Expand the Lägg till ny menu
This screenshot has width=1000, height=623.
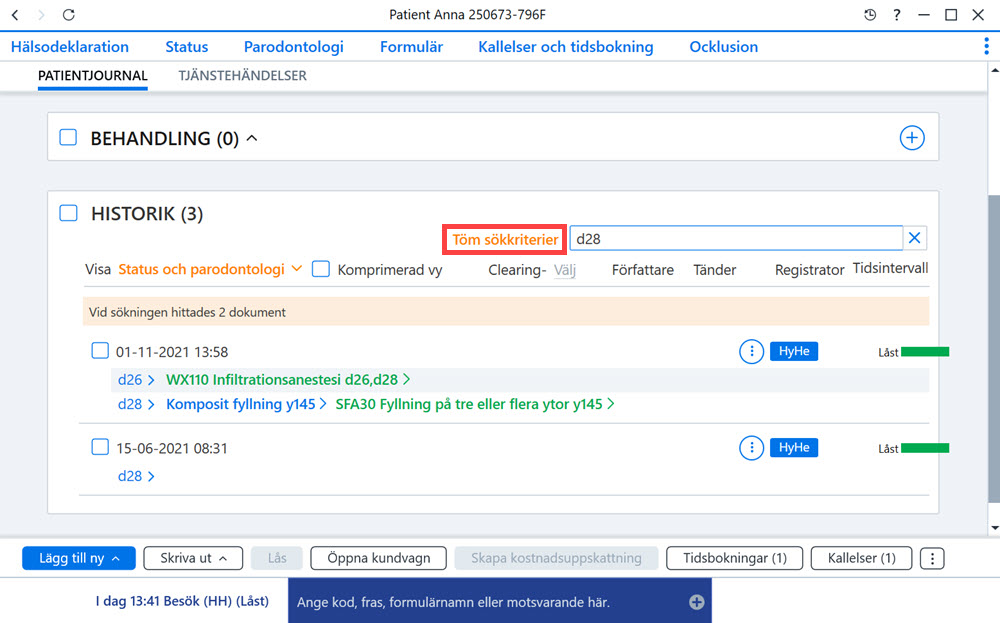coord(79,558)
